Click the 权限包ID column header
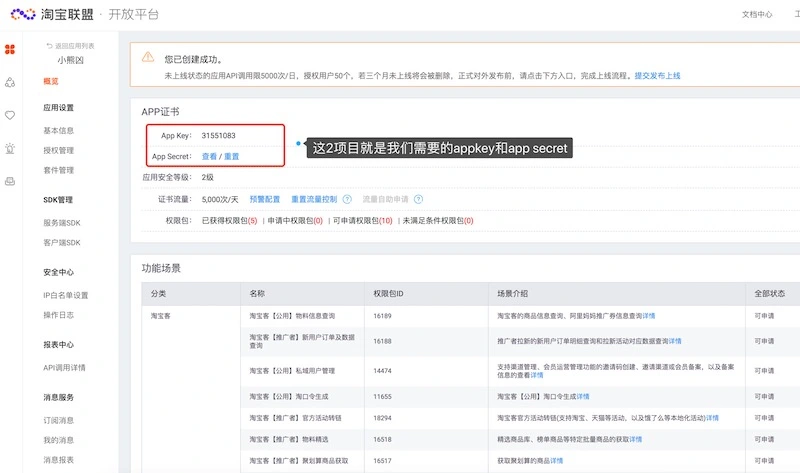 [x=388, y=293]
